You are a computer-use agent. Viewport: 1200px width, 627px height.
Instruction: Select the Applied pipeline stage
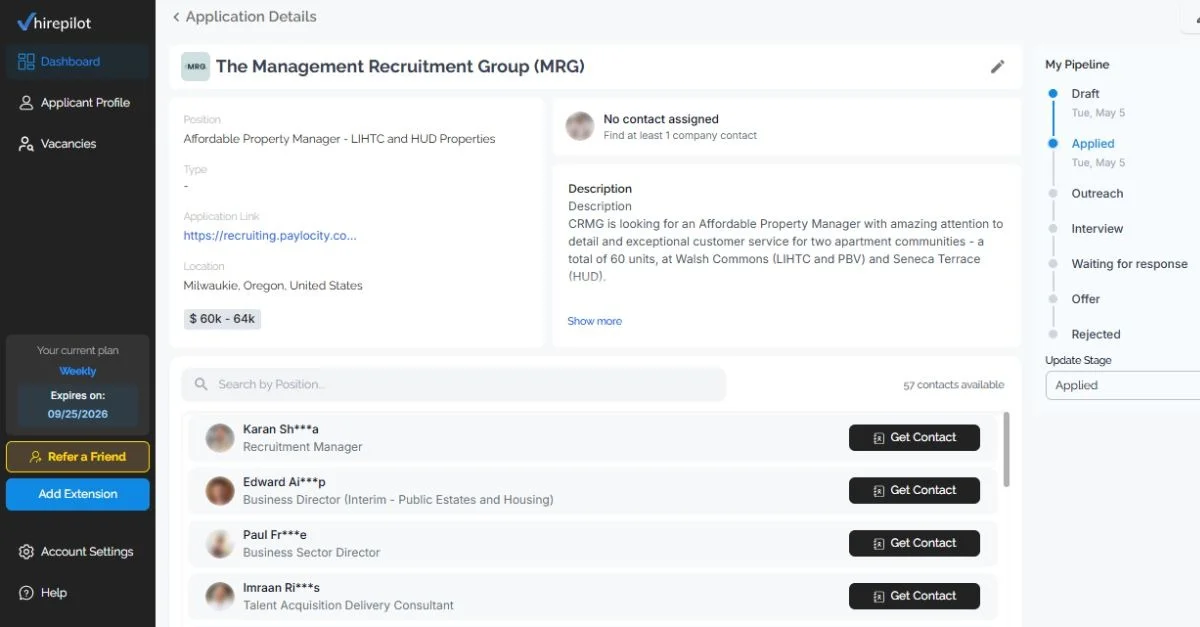click(x=1093, y=144)
